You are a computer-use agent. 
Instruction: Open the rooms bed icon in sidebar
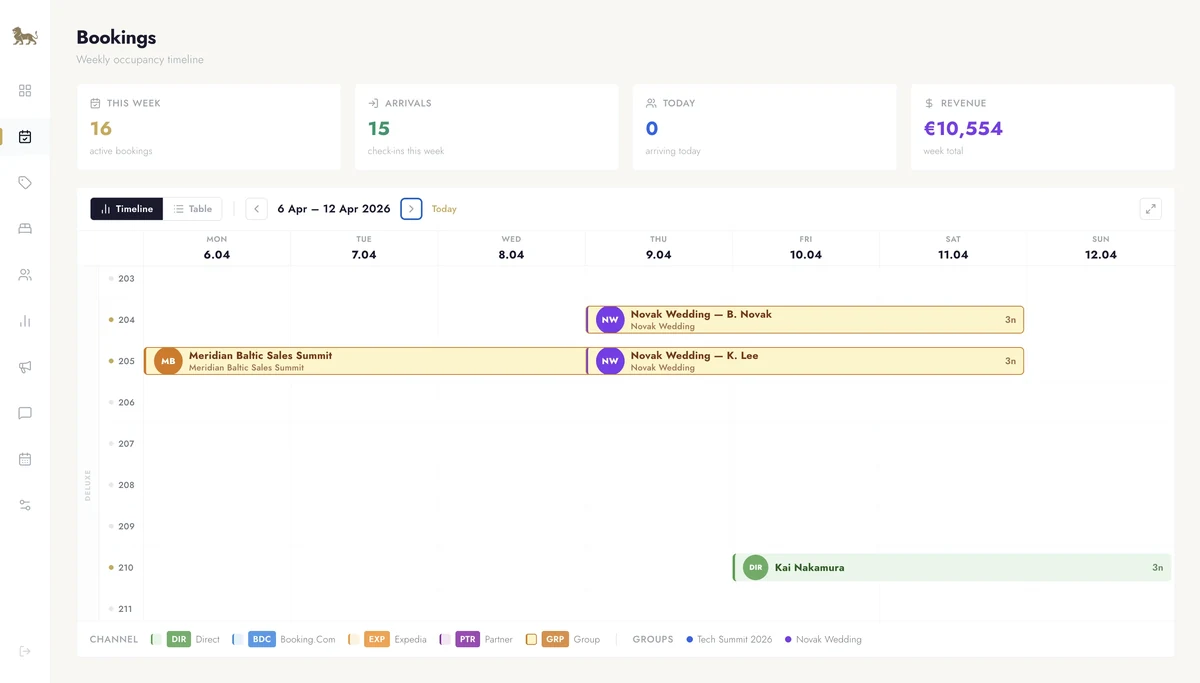25,229
